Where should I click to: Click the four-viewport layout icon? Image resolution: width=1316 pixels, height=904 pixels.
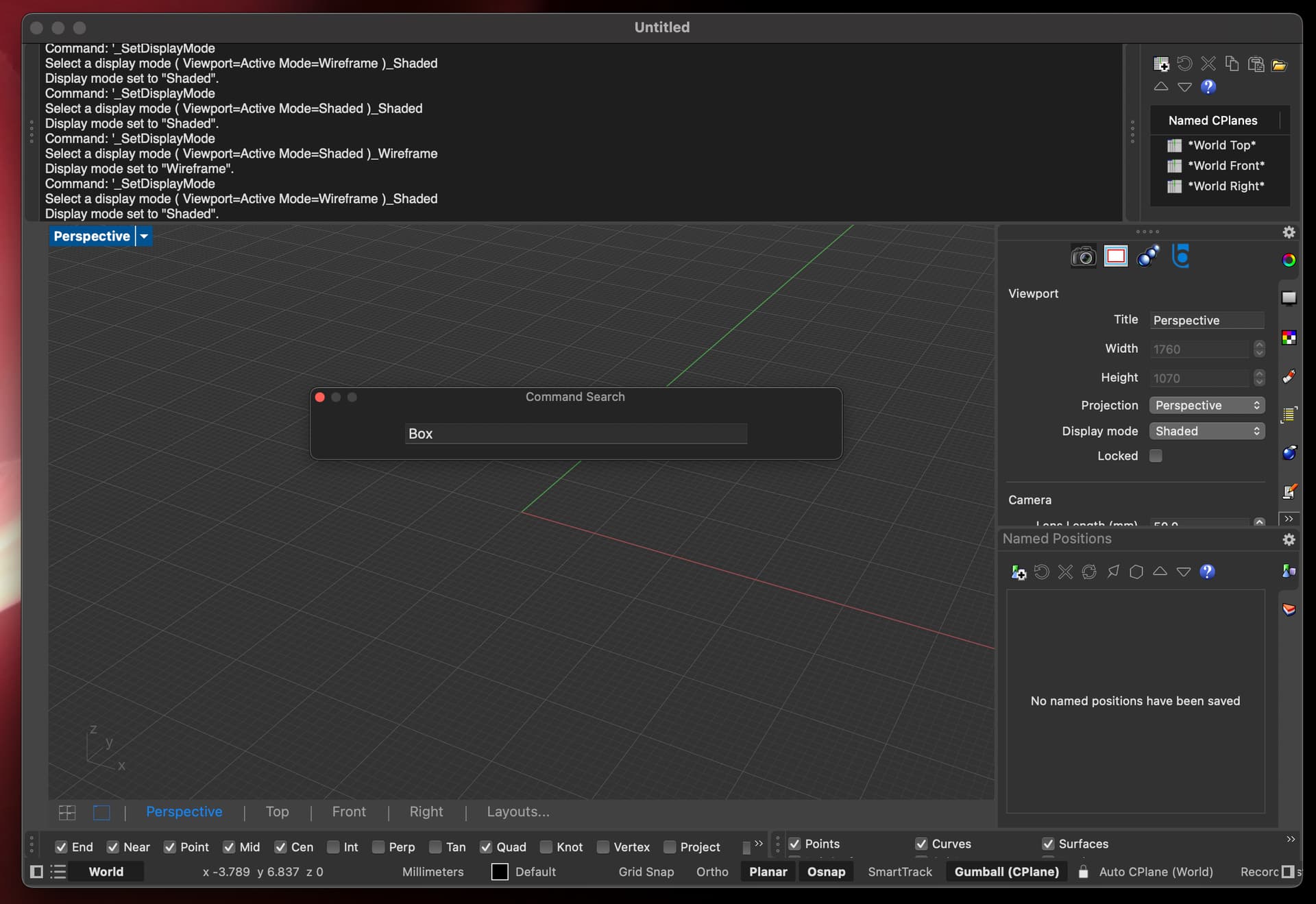pos(67,812)
